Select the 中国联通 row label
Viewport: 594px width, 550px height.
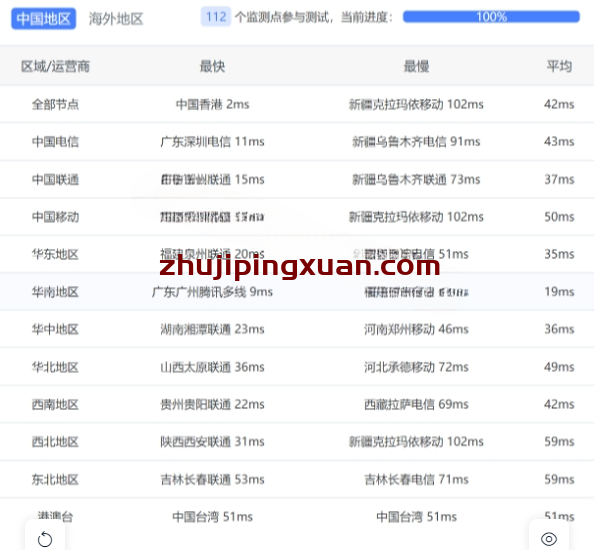coord(55,179)
